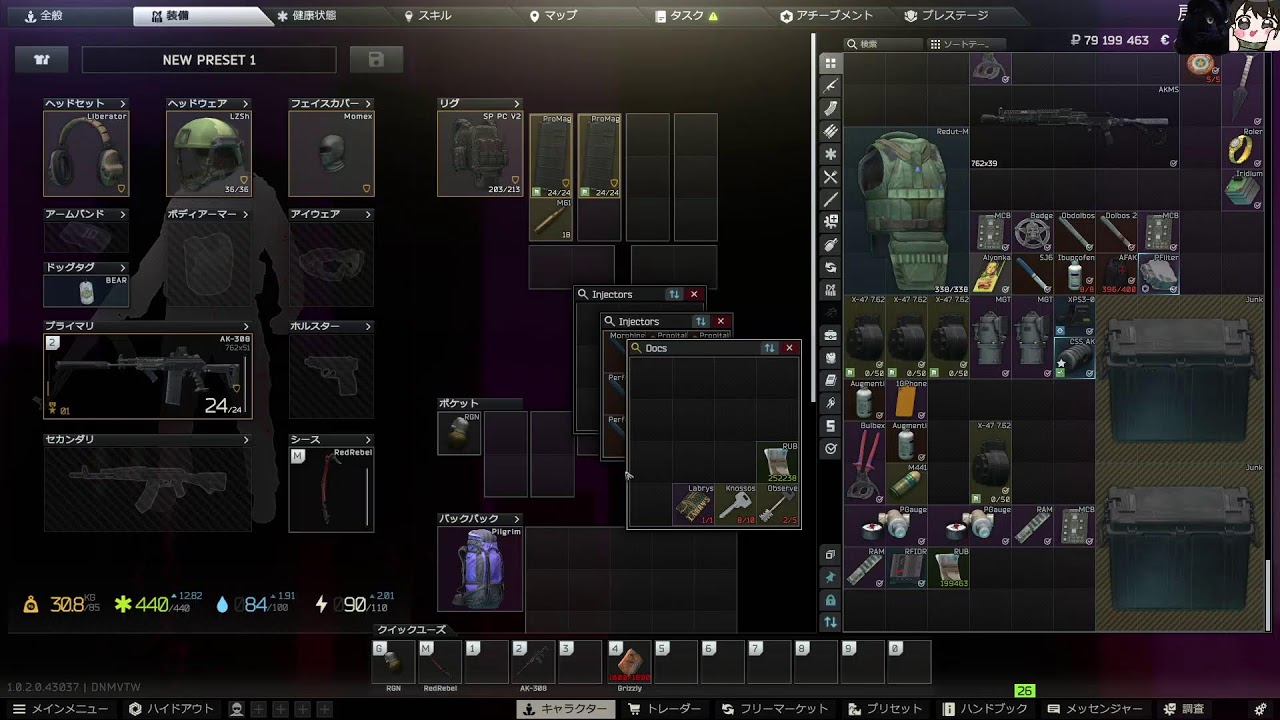Select the Observe key in Docs
Image resolution: width=1280 pixels, height=720 pixels.
point(778,505)
